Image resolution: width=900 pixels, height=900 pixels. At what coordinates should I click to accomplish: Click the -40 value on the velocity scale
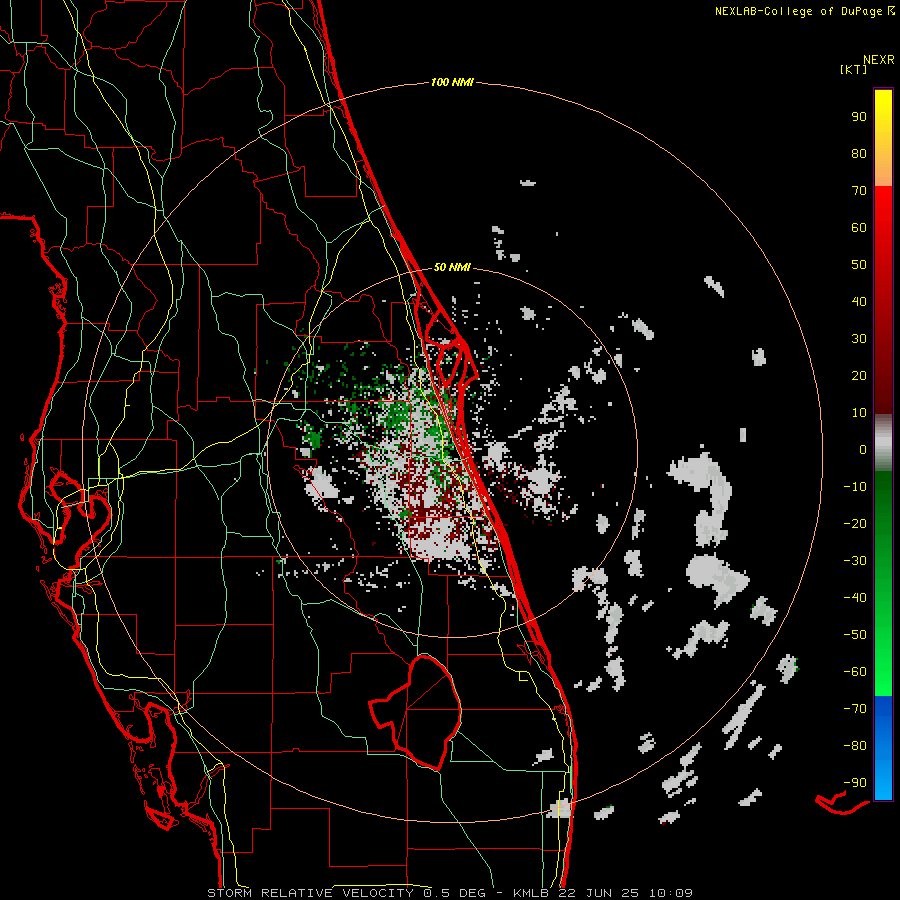coord(855,598)
